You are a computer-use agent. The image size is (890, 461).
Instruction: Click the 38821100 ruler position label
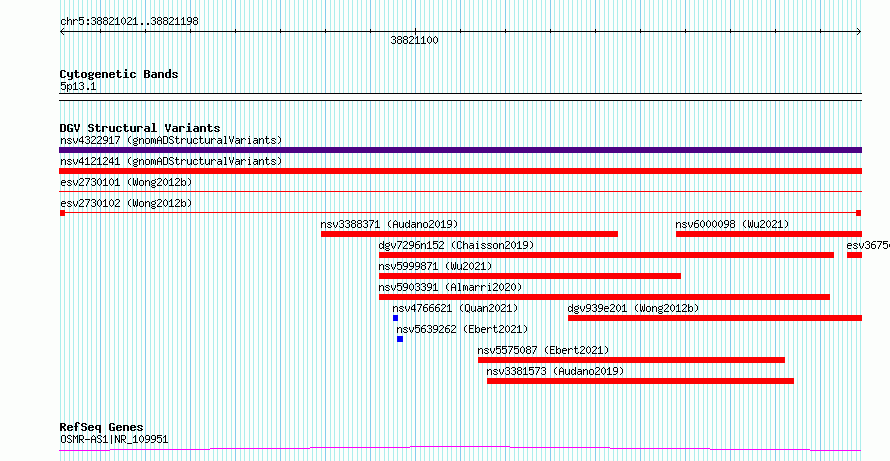[x=414, y=40]
